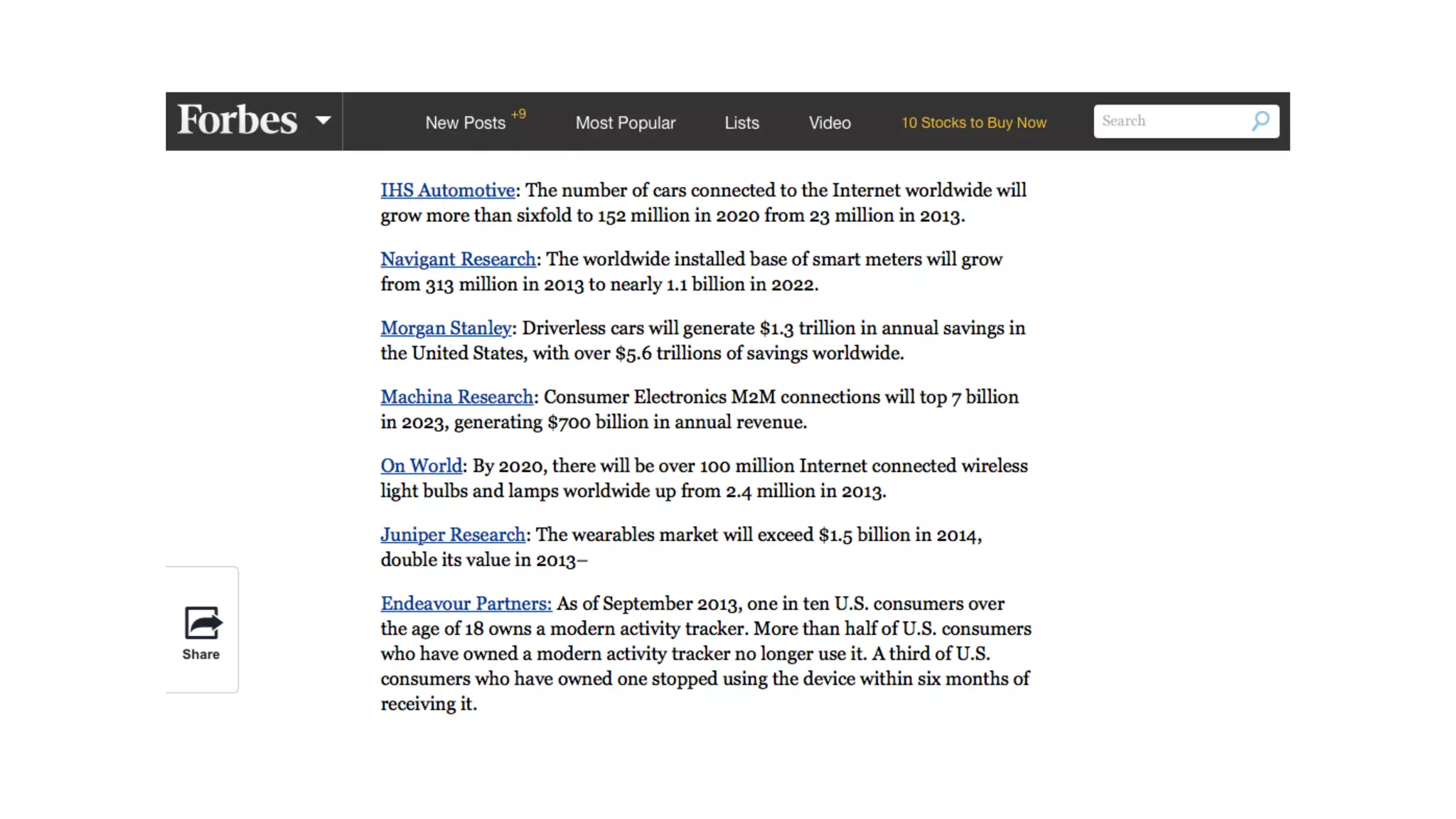Open the Machina Research link
This screenshot has width=1456, height=819.
[456, 397]
